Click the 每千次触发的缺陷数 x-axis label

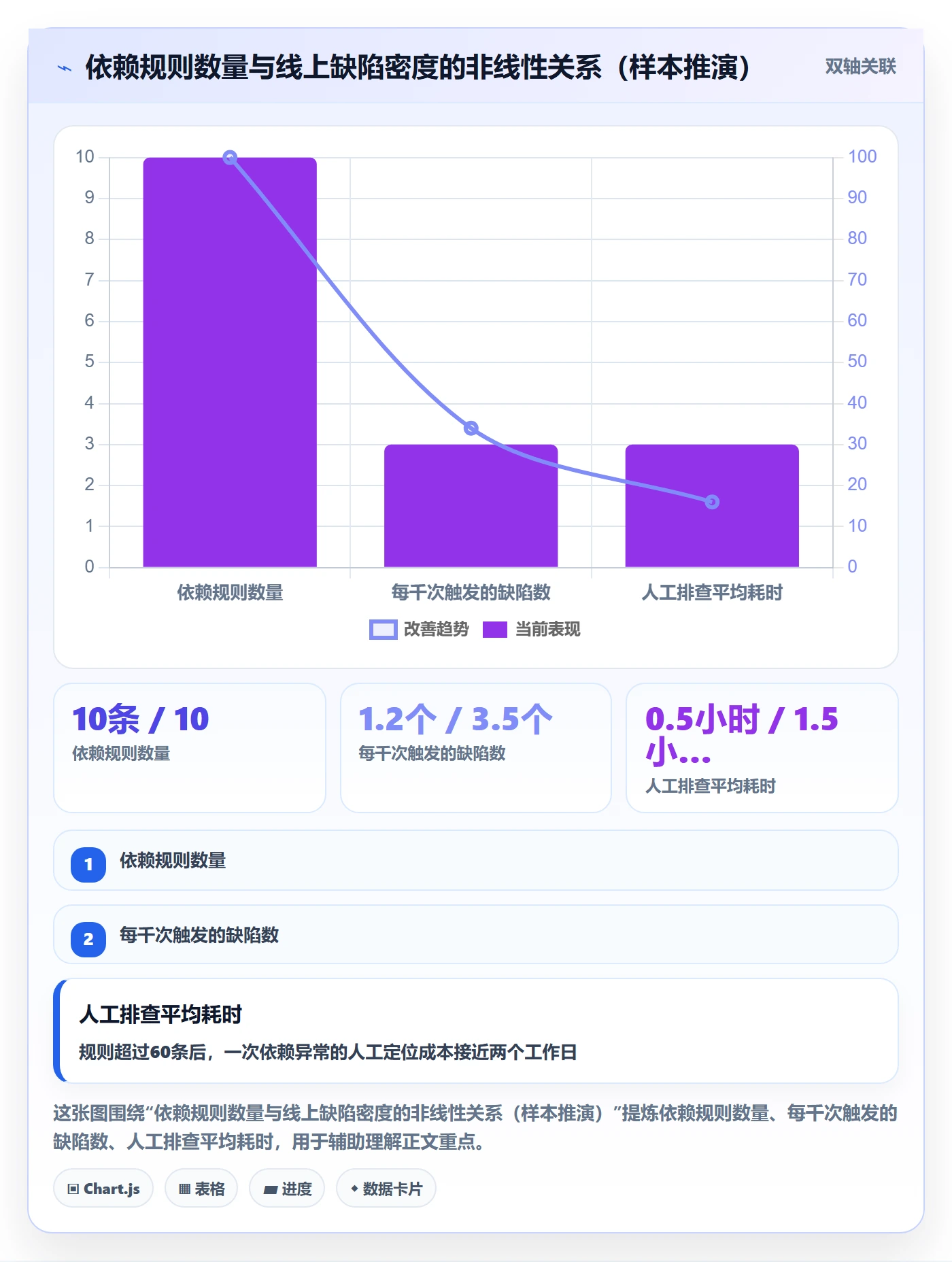coord(471,593)
